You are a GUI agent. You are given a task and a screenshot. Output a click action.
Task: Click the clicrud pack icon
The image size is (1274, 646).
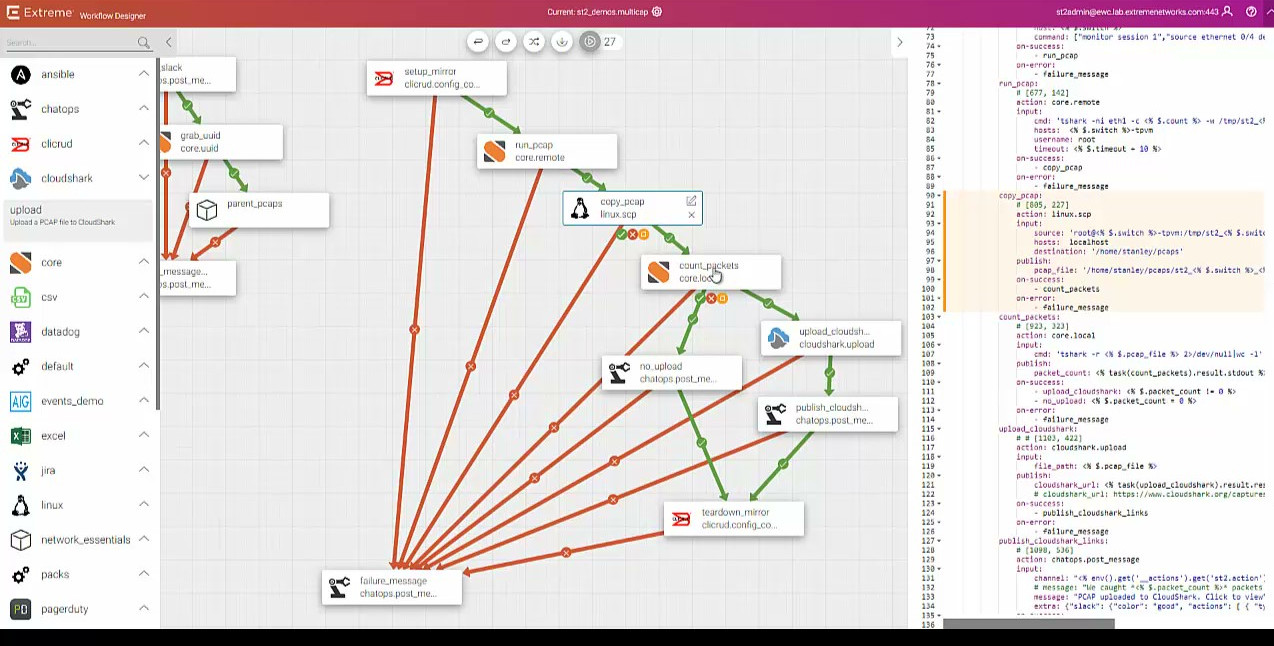tap(20, 144)
